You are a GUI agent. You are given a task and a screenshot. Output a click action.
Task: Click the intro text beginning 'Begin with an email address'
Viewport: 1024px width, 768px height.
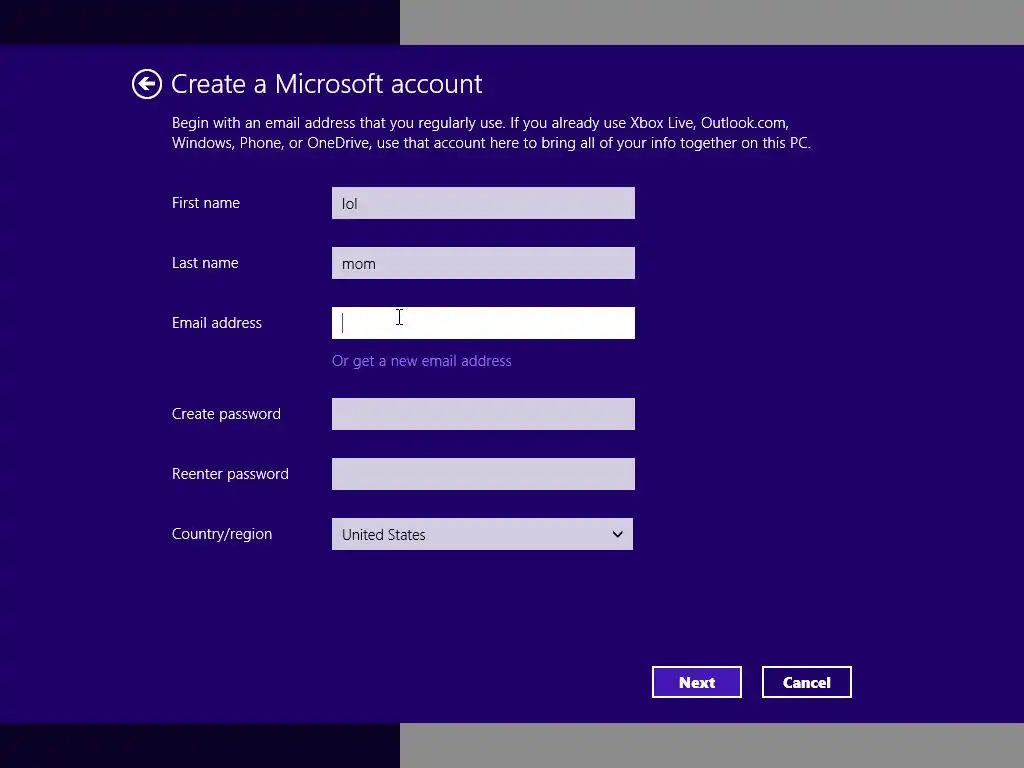coord(491,133)
